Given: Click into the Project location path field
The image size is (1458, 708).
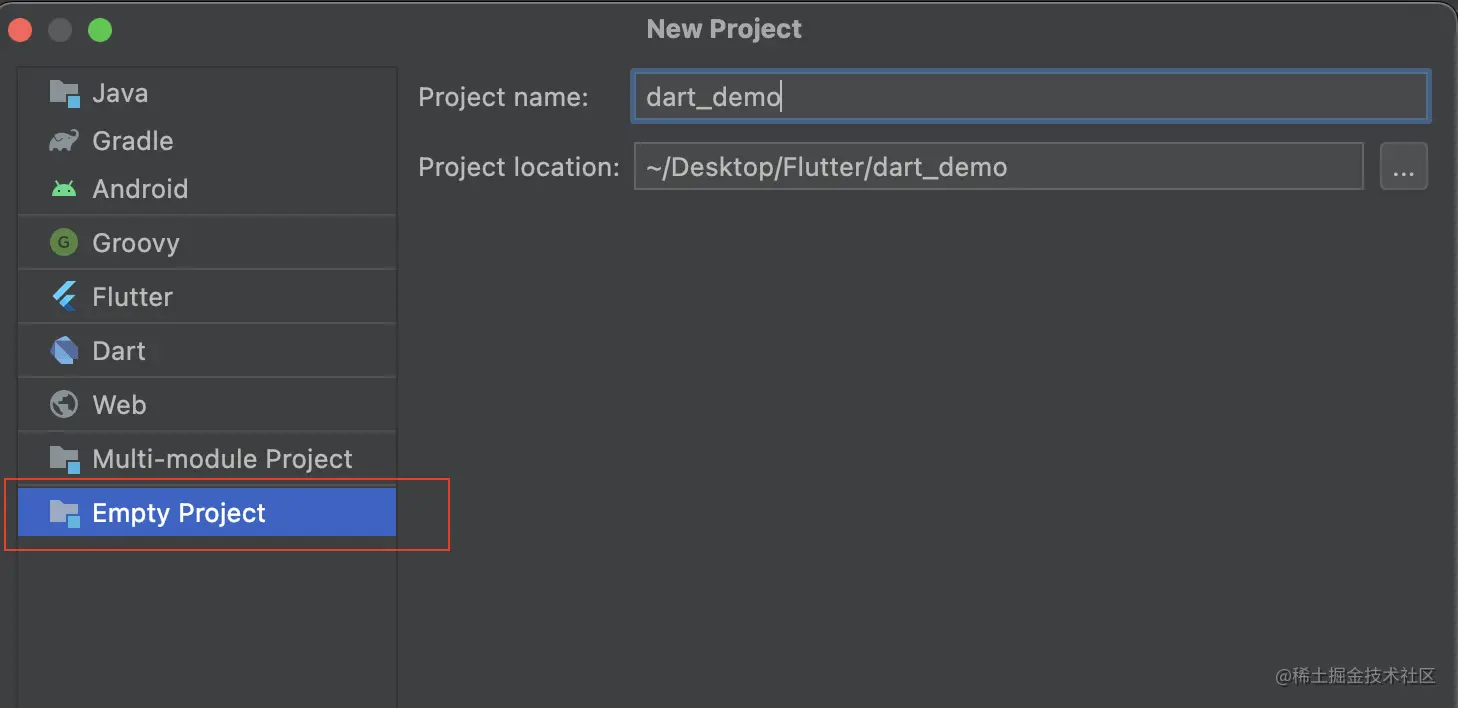Looking at the screenshot, I should pyautogui.click(x=998, y=166).
